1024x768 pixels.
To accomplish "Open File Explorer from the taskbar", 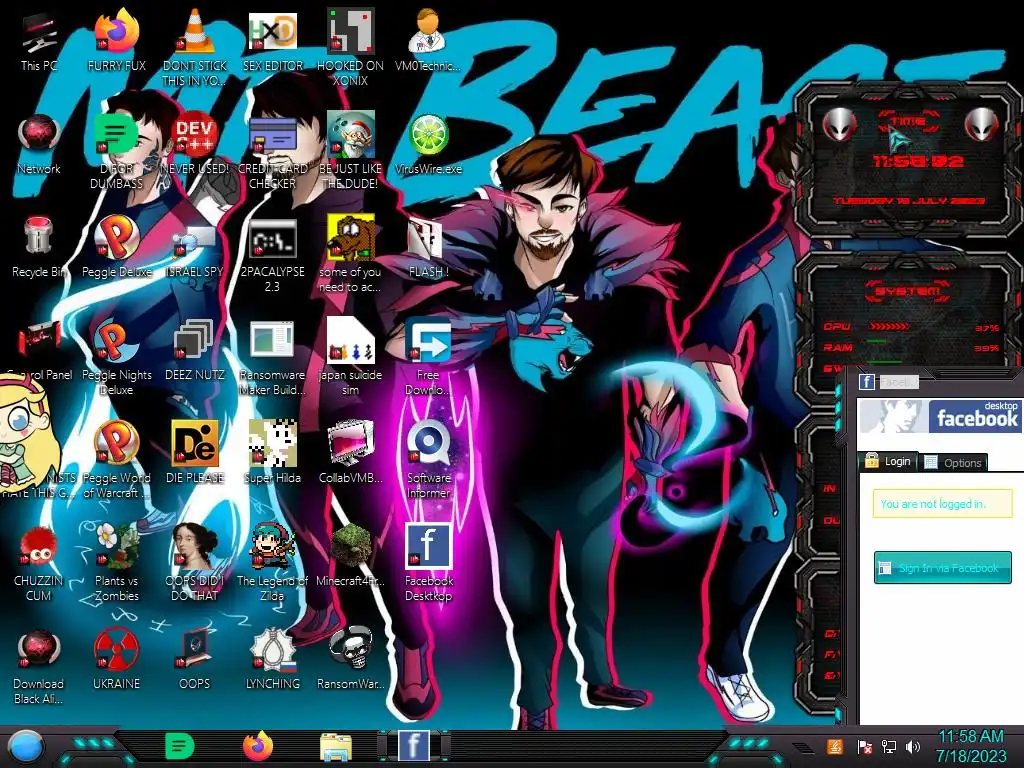I will coord(336,748).
